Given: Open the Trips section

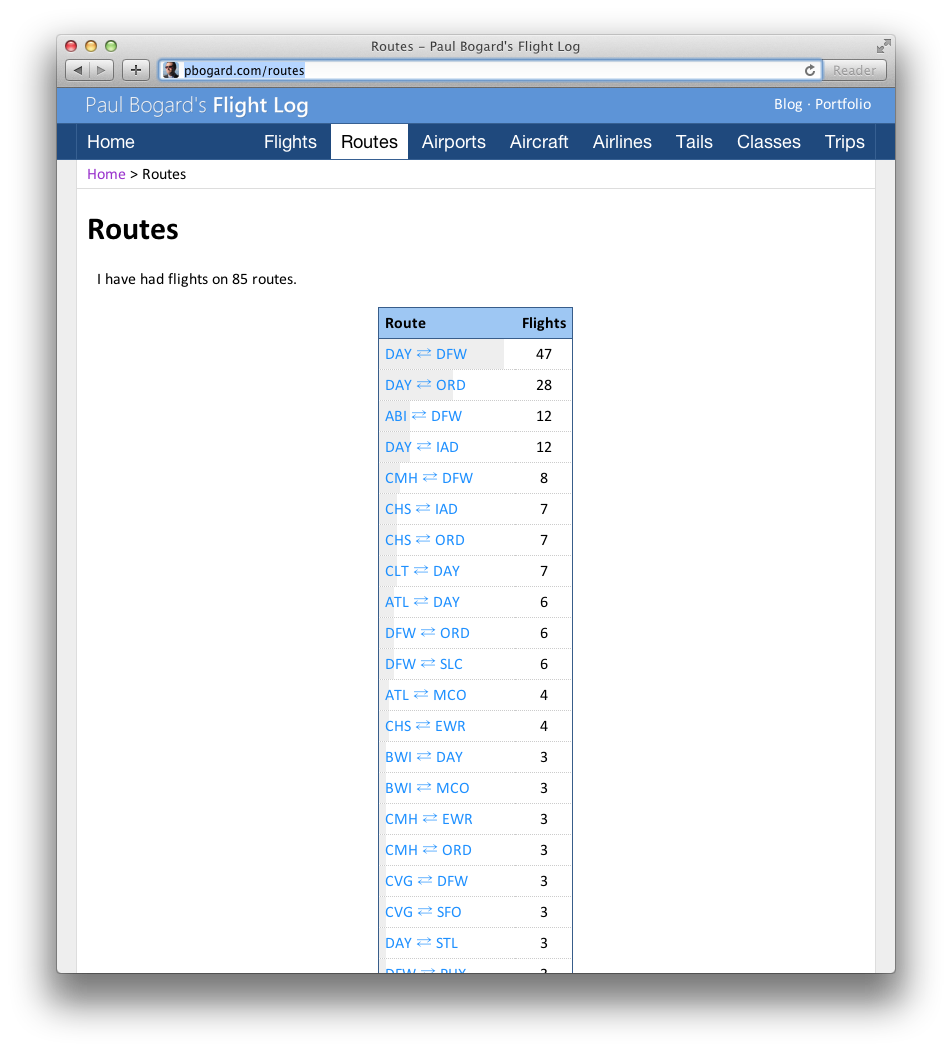Looking at the screenshot, I should (844, 142).
